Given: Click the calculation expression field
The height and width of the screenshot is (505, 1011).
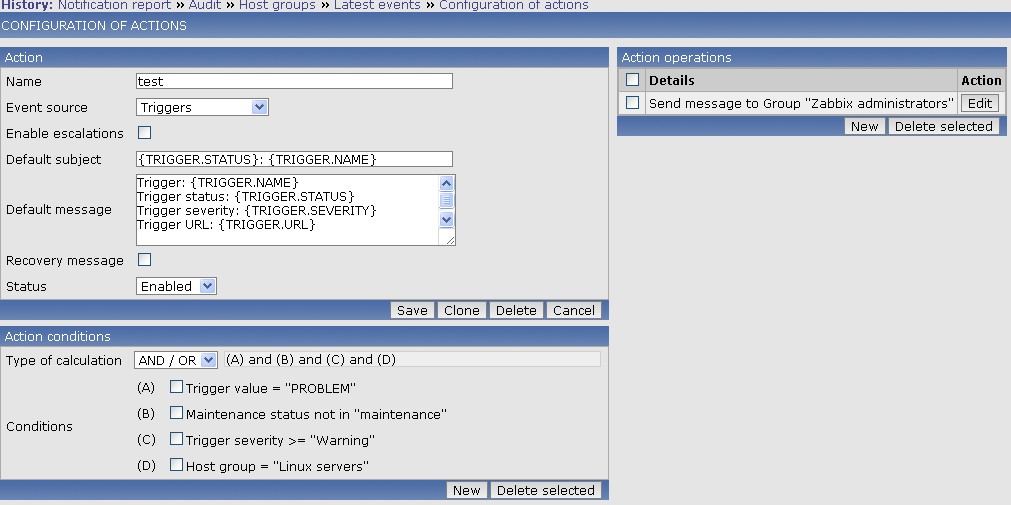Looking at the screenshot, I should (x=412, y=360).
